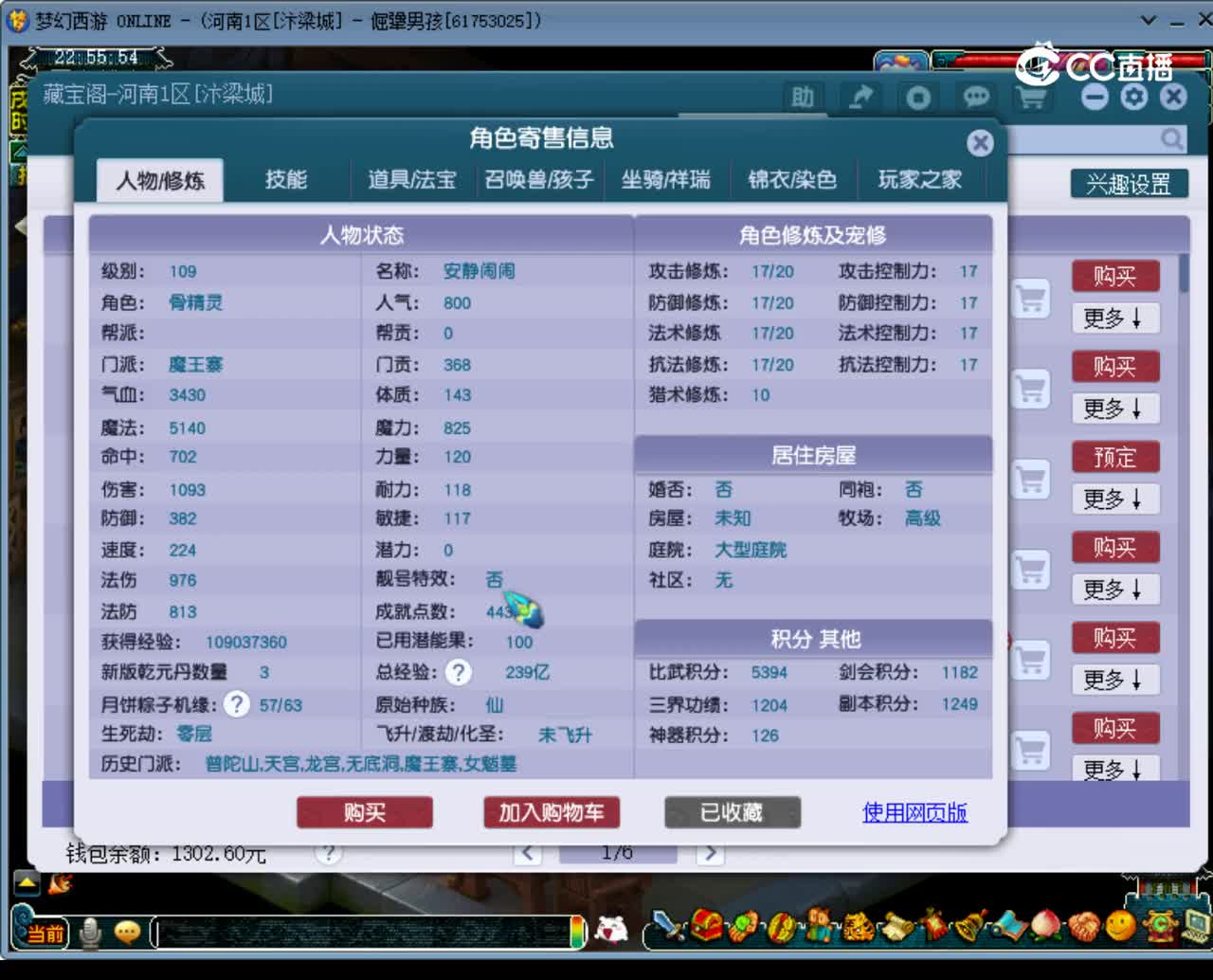Open the treasure chest icon in bottom toolbar
The image size is (1213, 980).
pyautogui.click(x=707, y=926)
